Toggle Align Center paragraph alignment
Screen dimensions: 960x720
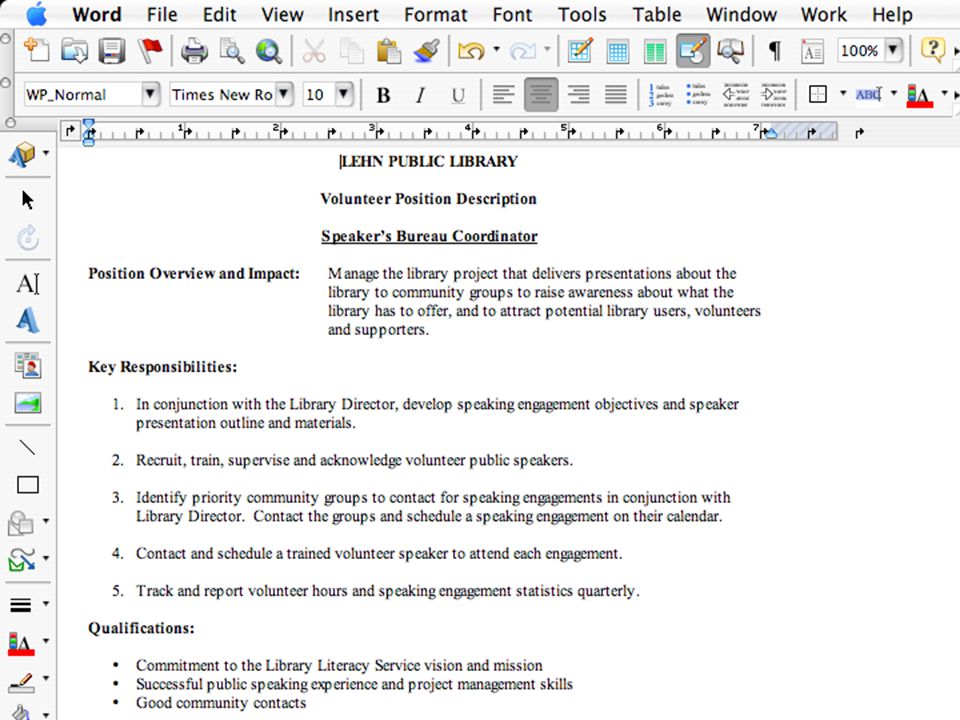[541, 94]
